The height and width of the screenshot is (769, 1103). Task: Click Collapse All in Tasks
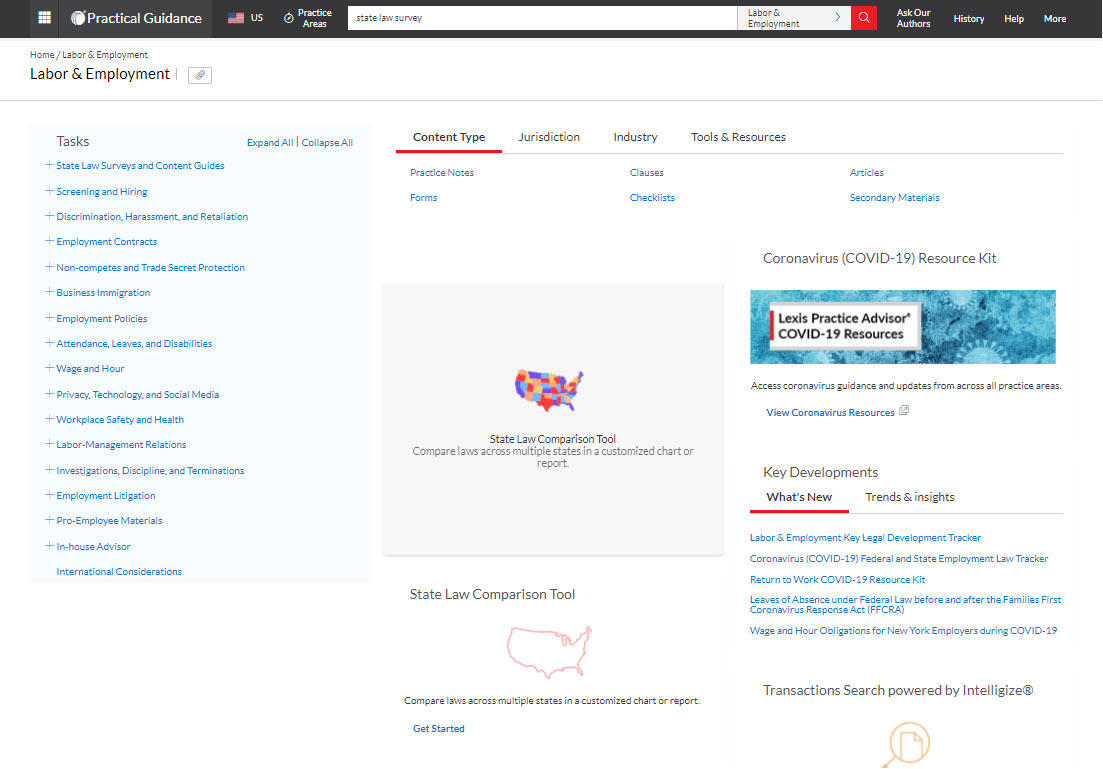click(x=327, y=142)
